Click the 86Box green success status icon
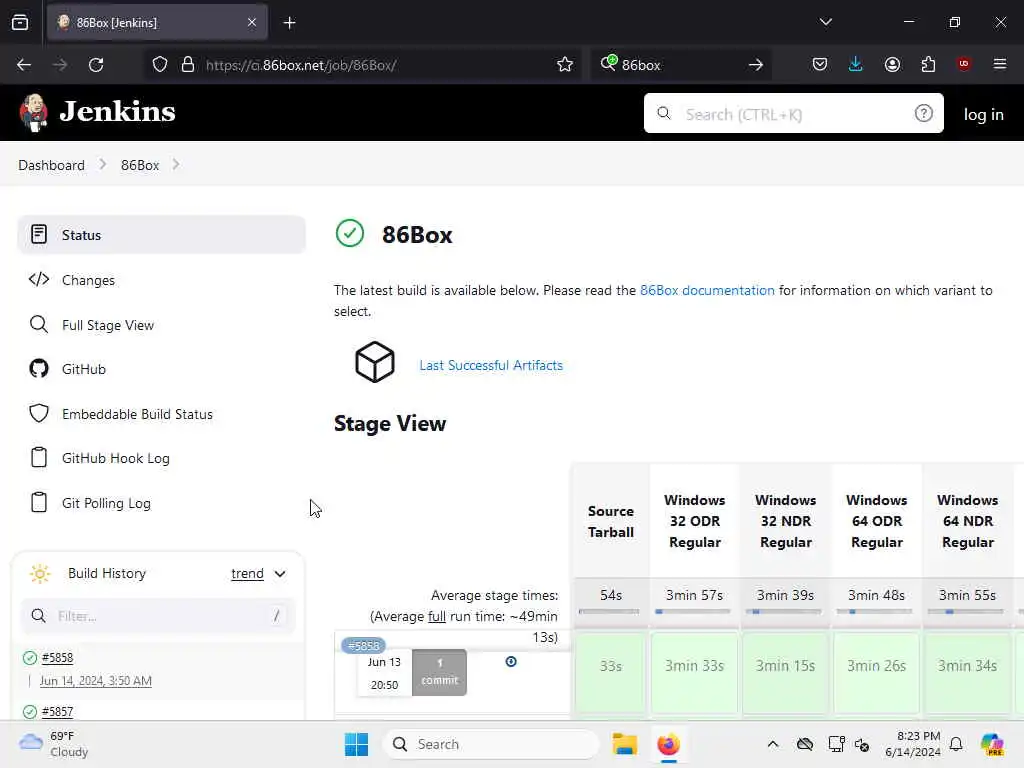This screenshot has width=1024, height=768. 350,233
